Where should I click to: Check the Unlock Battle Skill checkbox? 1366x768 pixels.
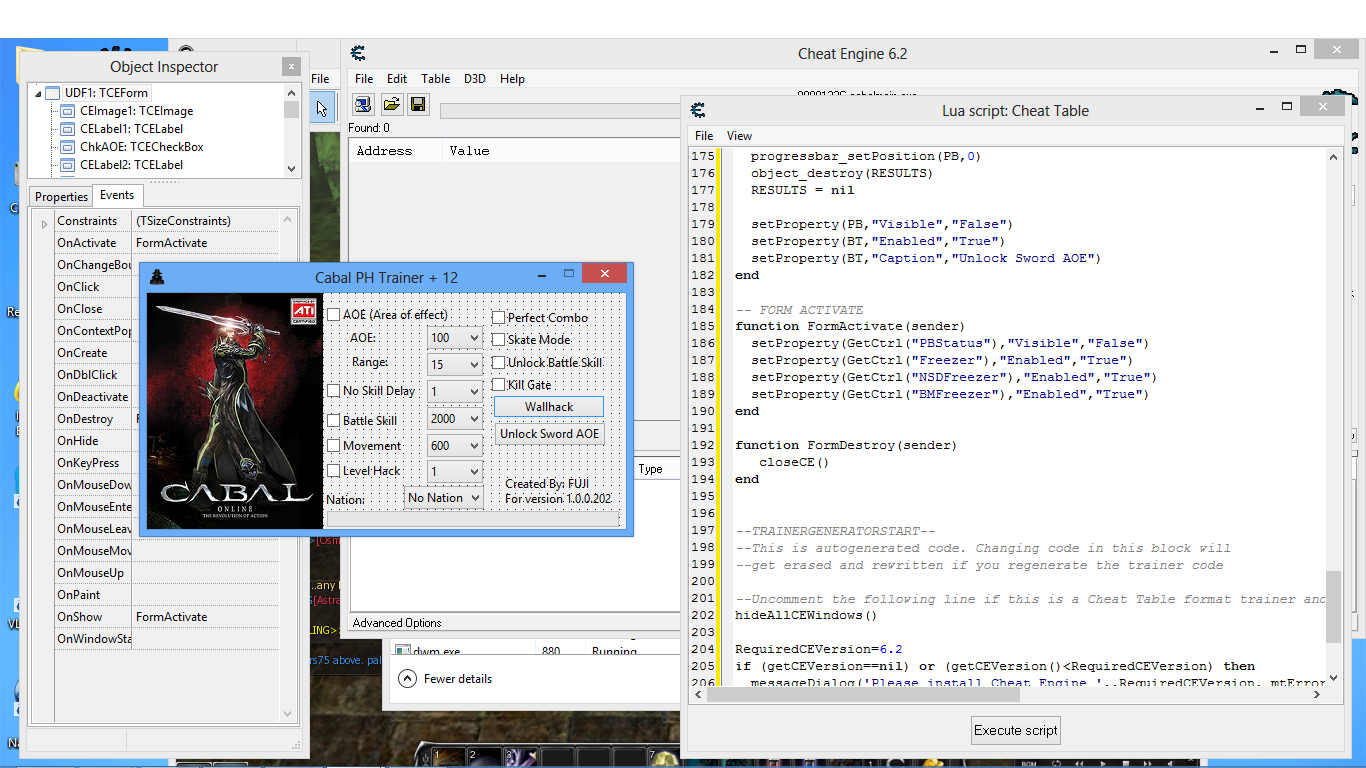coord(498,363)
